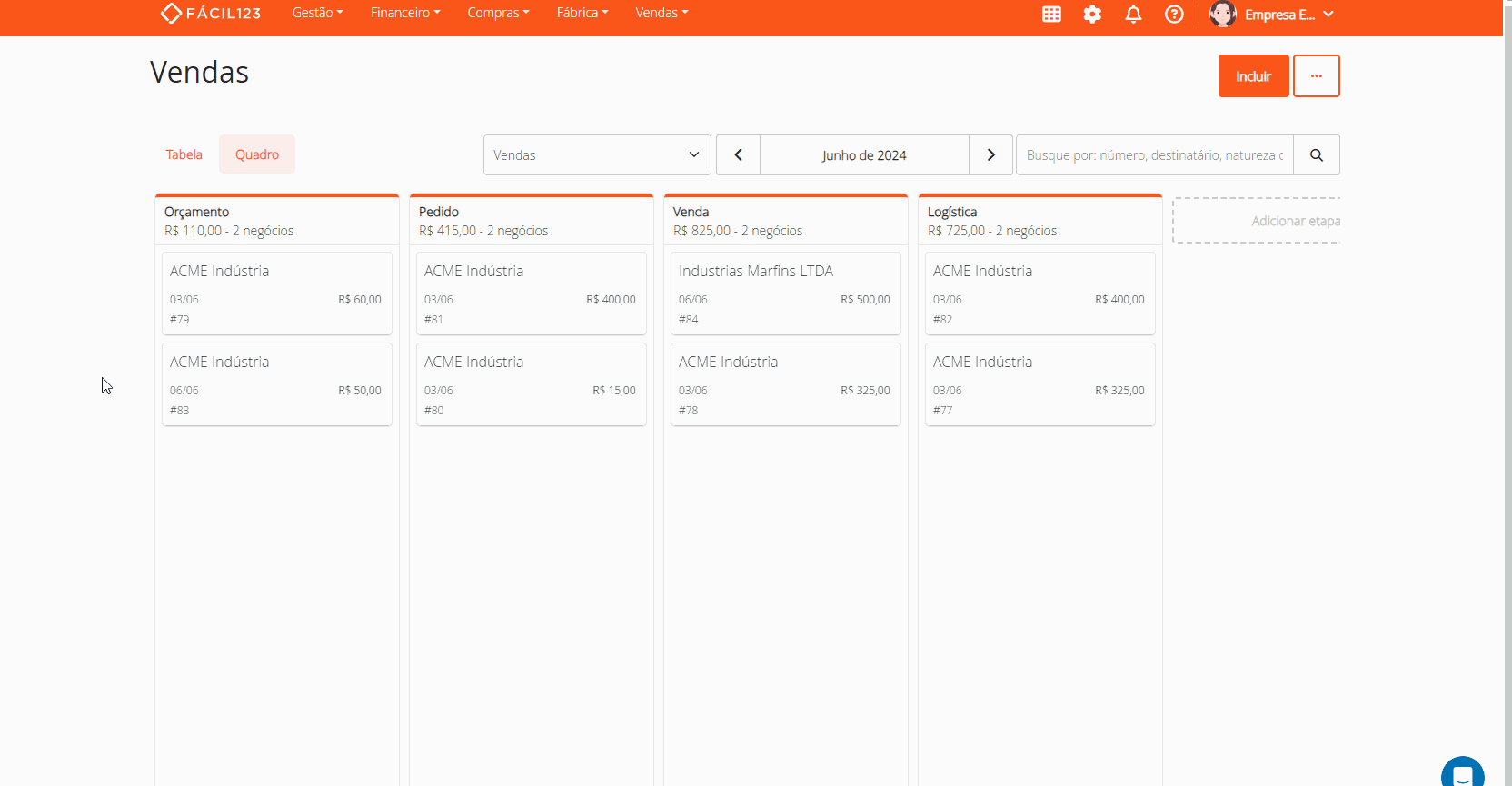This screenshot has height=786, width=1512.
Task: Expand the Empresa account dropdown
Action: pos(1290,14)
